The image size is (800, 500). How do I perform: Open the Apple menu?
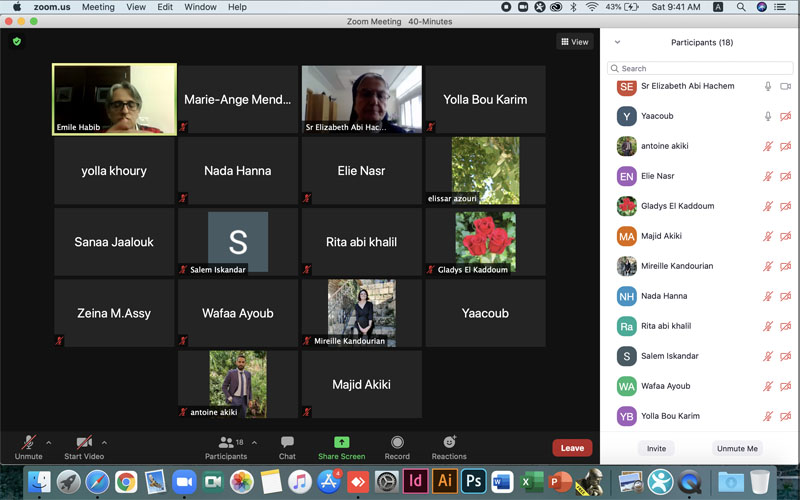[x=16, y=7]
